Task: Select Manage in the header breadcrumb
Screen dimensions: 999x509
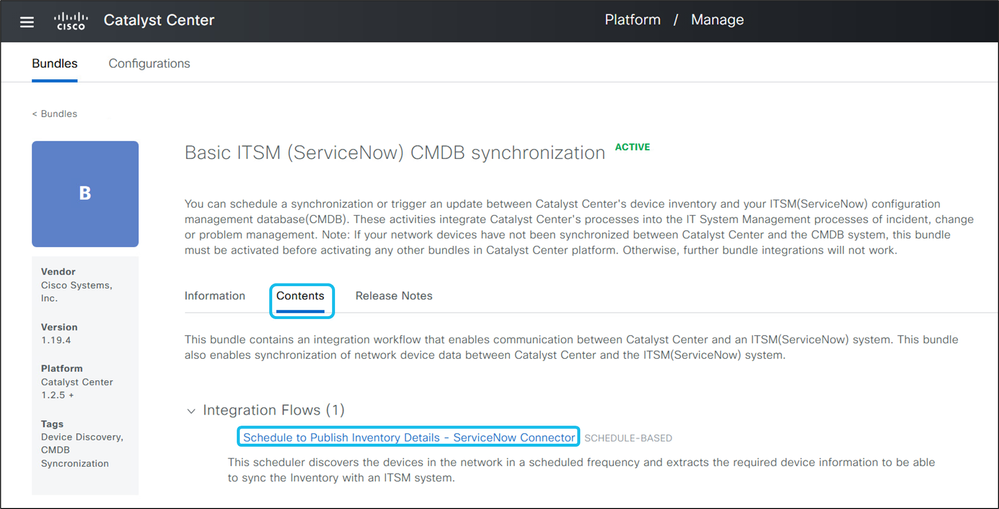Action: click(x=717, y=20)
